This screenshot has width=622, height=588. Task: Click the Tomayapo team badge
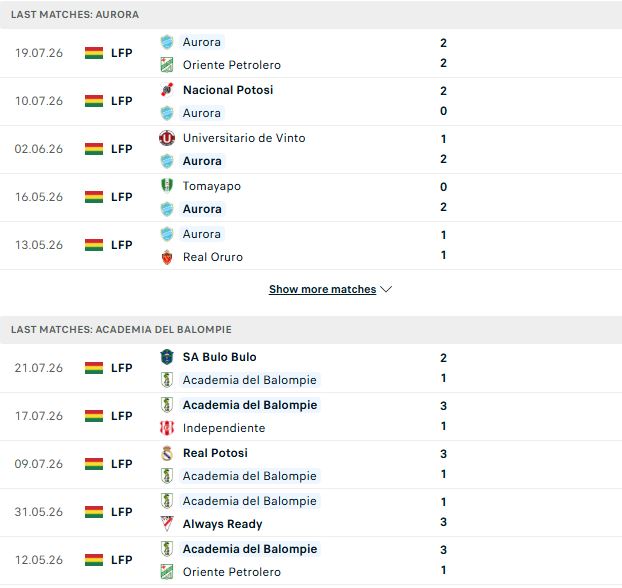[167, 186]
